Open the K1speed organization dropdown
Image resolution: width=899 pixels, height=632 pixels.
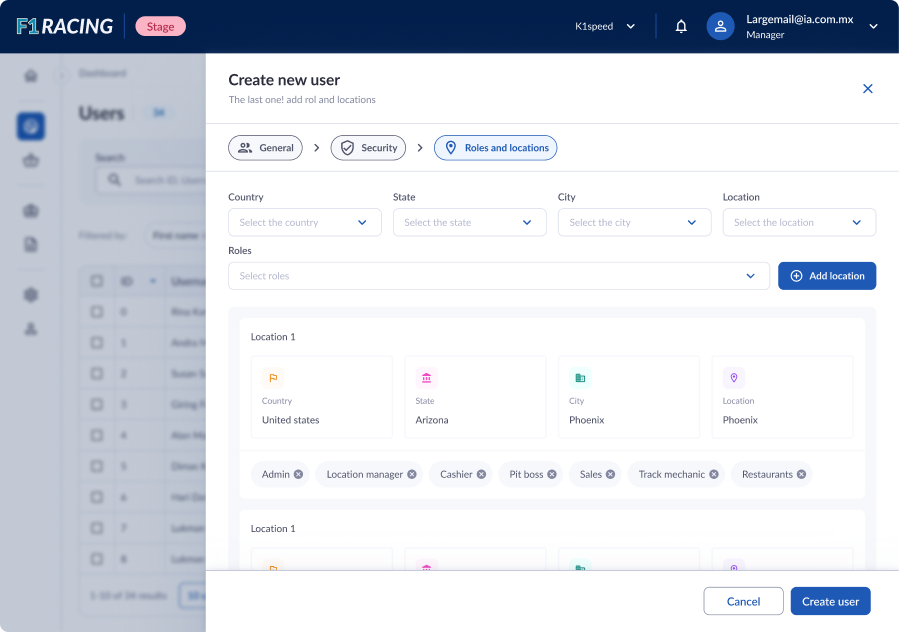[605, 26]
